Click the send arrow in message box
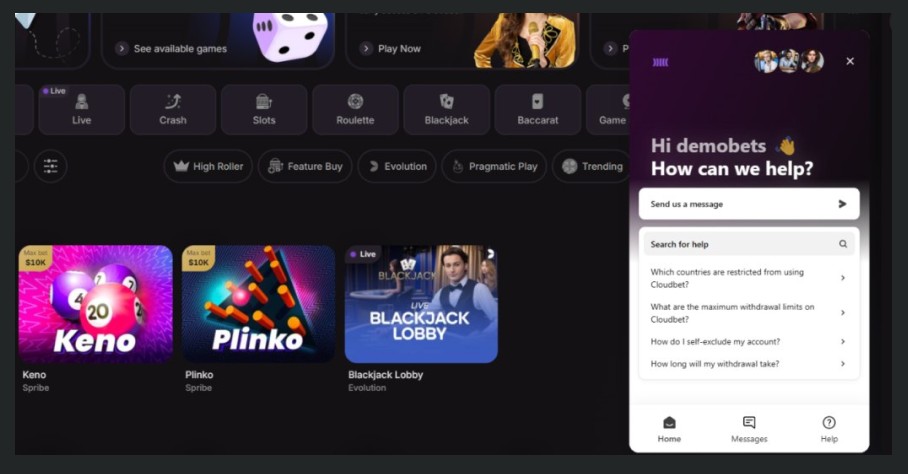908x474 pixels. point(842,204)
